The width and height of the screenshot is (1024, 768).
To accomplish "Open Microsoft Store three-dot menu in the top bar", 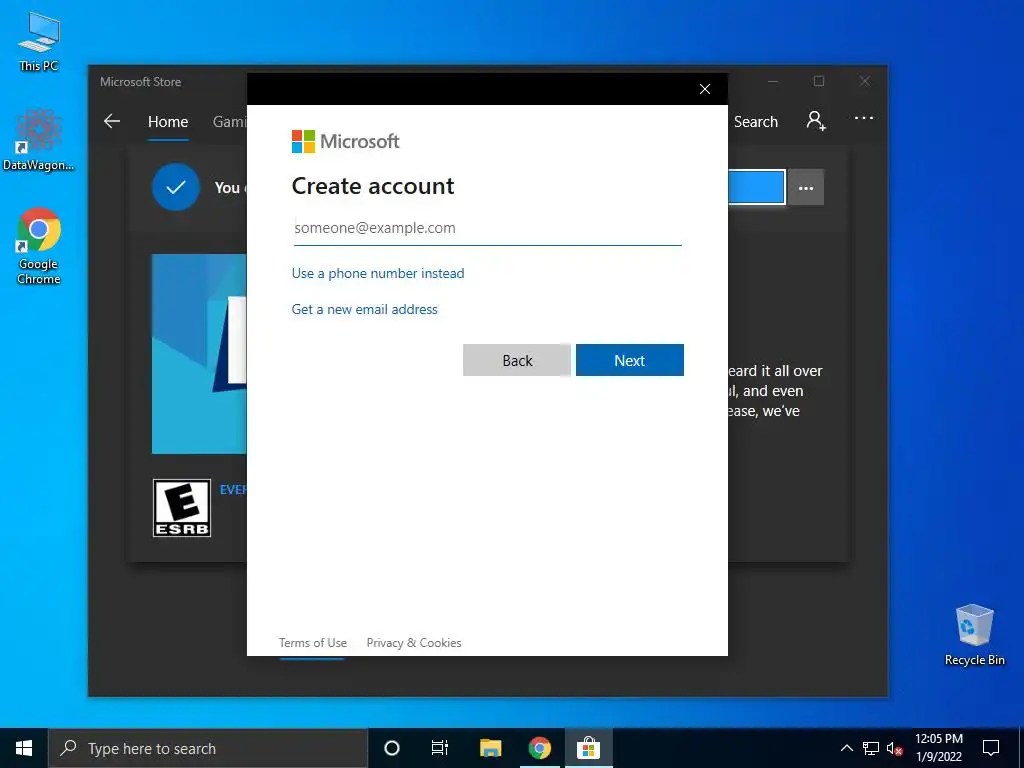I will [863, 118].
